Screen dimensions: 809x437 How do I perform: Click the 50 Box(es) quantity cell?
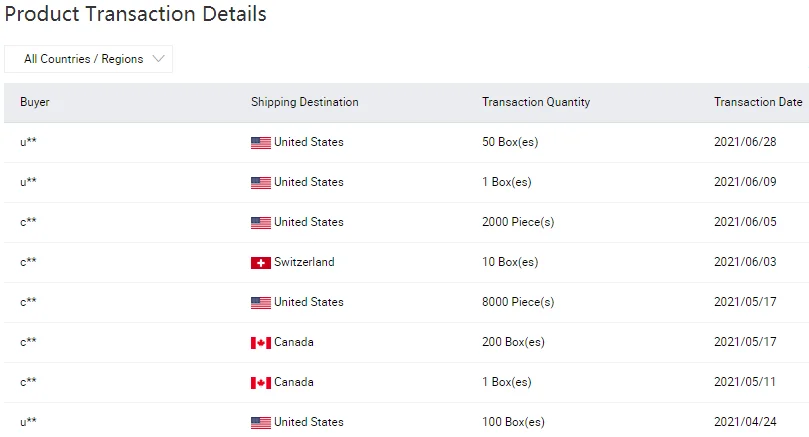click(x=510, y=142)
